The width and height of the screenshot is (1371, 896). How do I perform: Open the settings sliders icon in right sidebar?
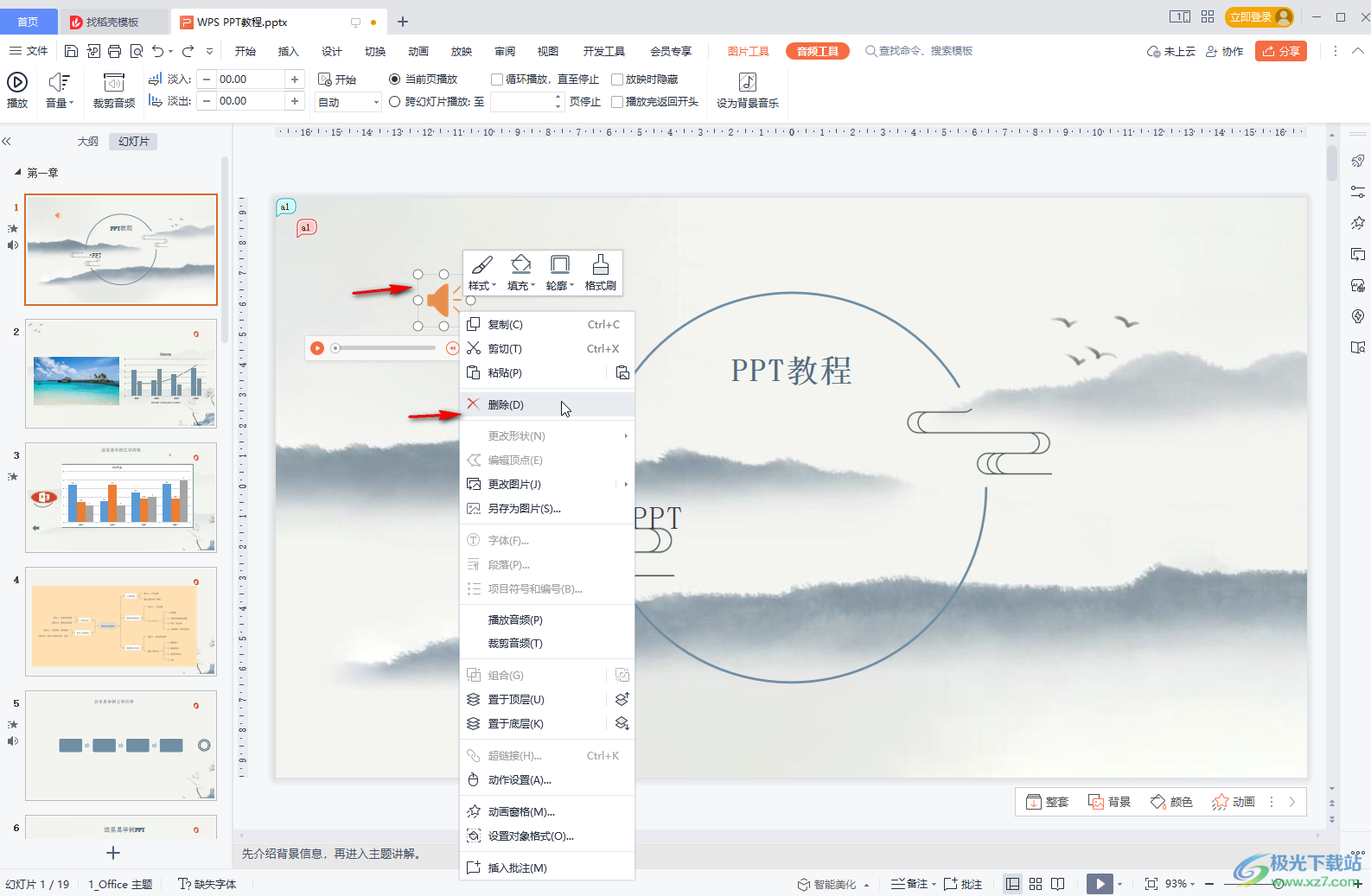(x=1358, y=192)
